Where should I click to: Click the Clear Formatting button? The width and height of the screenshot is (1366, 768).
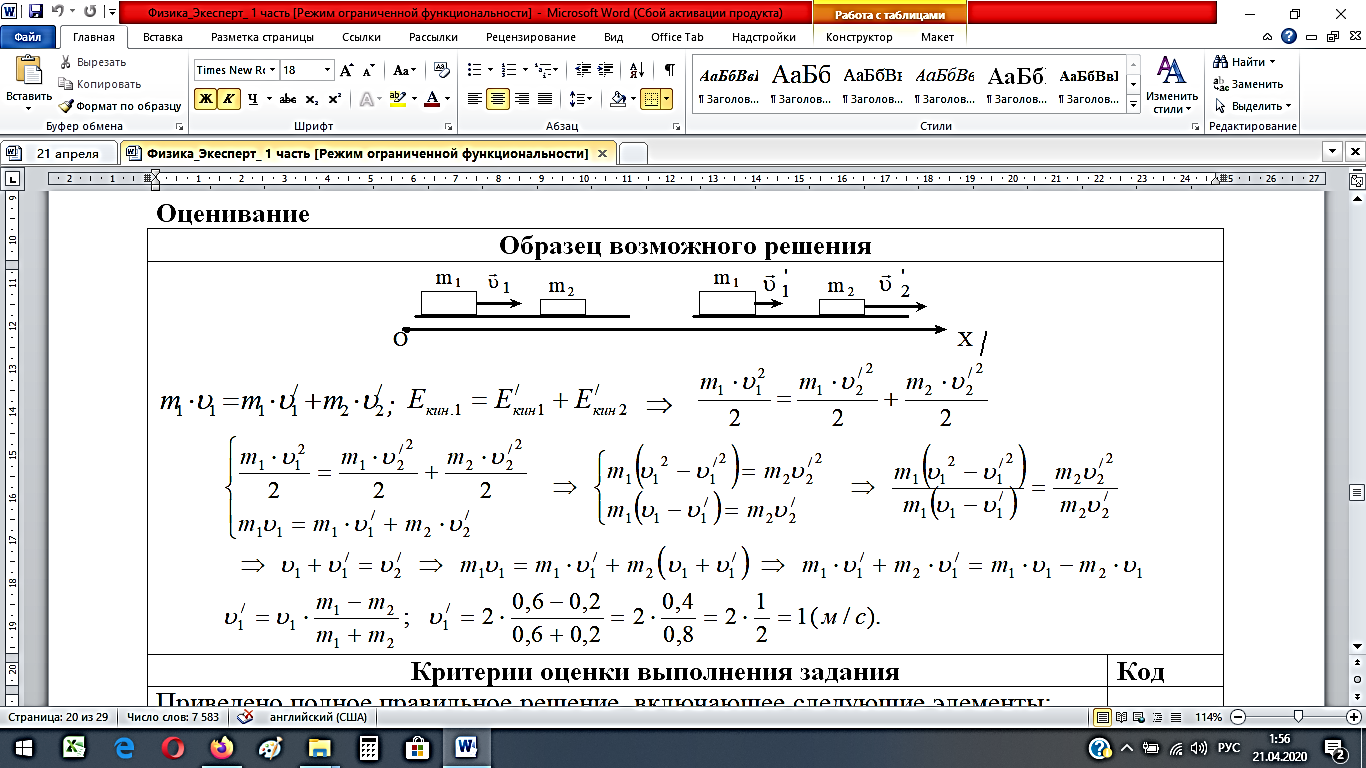(x=441, y=70)
